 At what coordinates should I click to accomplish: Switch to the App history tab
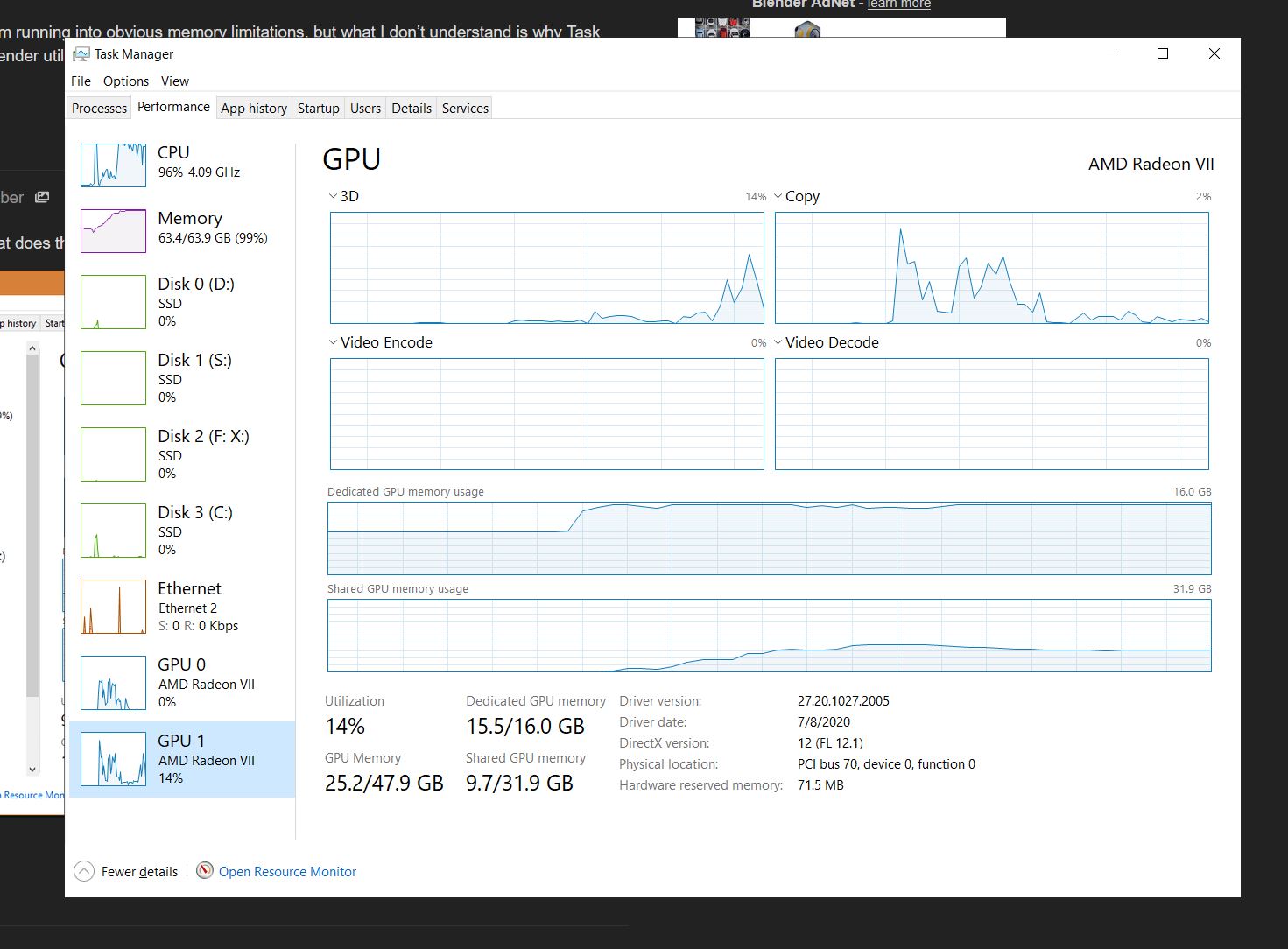tap(254, 108)
